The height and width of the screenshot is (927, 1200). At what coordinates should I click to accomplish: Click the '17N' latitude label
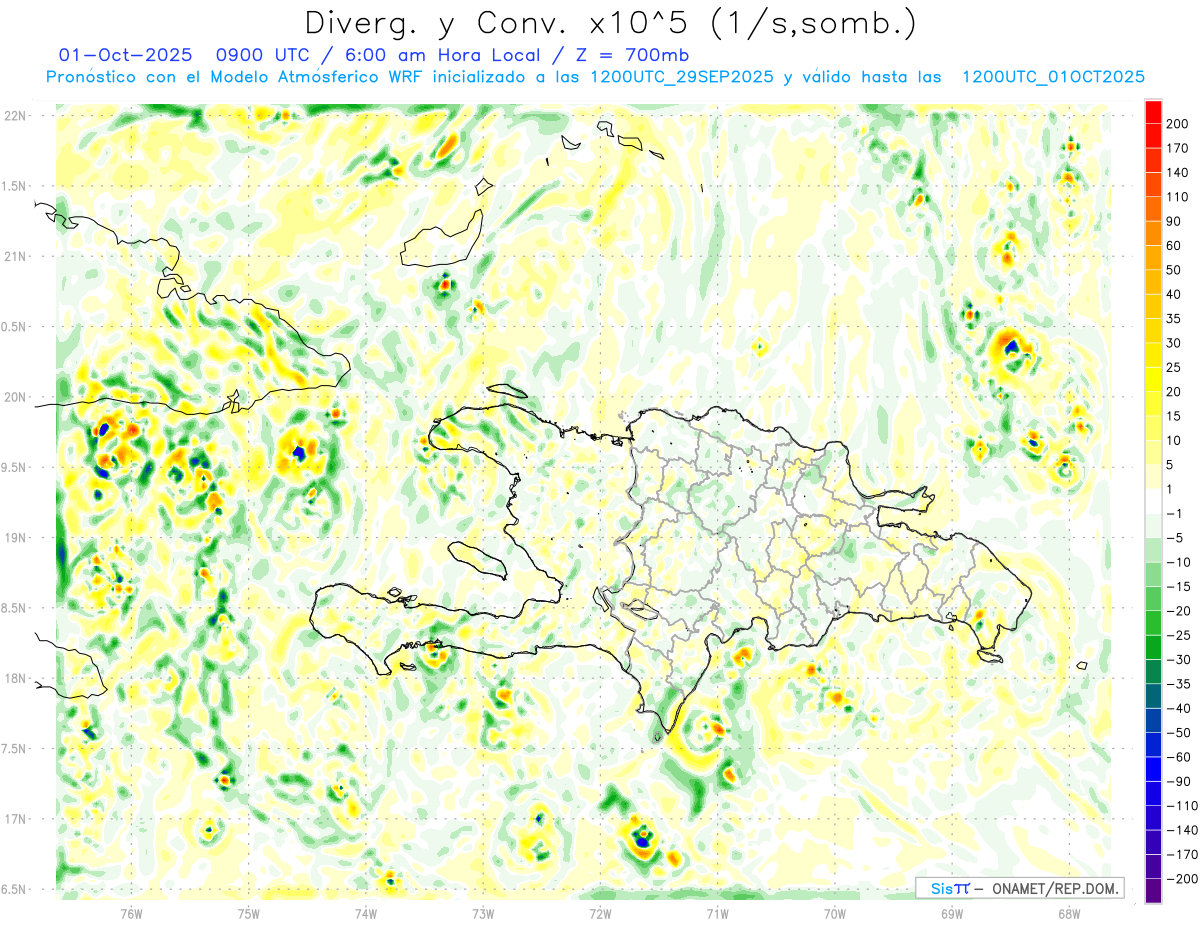pos(15,819)
